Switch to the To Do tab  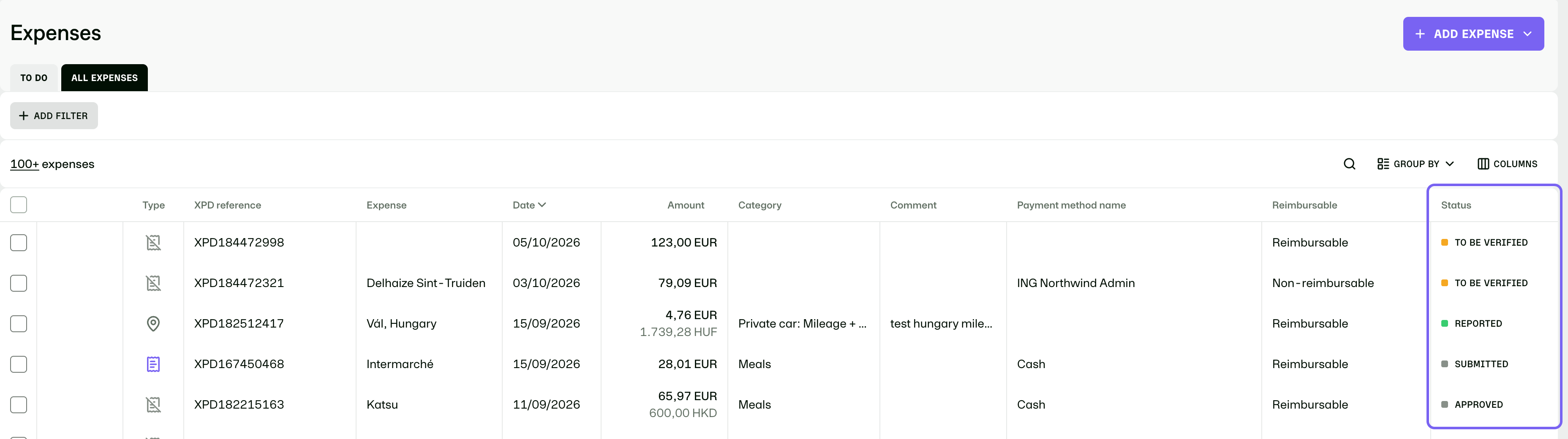click(x=34, y=78)
